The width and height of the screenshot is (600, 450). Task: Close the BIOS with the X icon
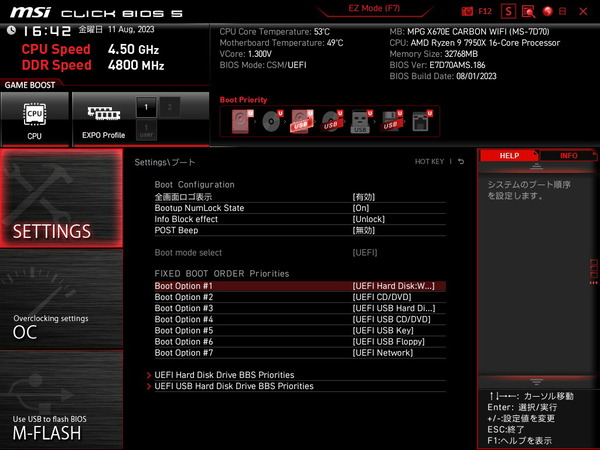(x=583, y=11)
